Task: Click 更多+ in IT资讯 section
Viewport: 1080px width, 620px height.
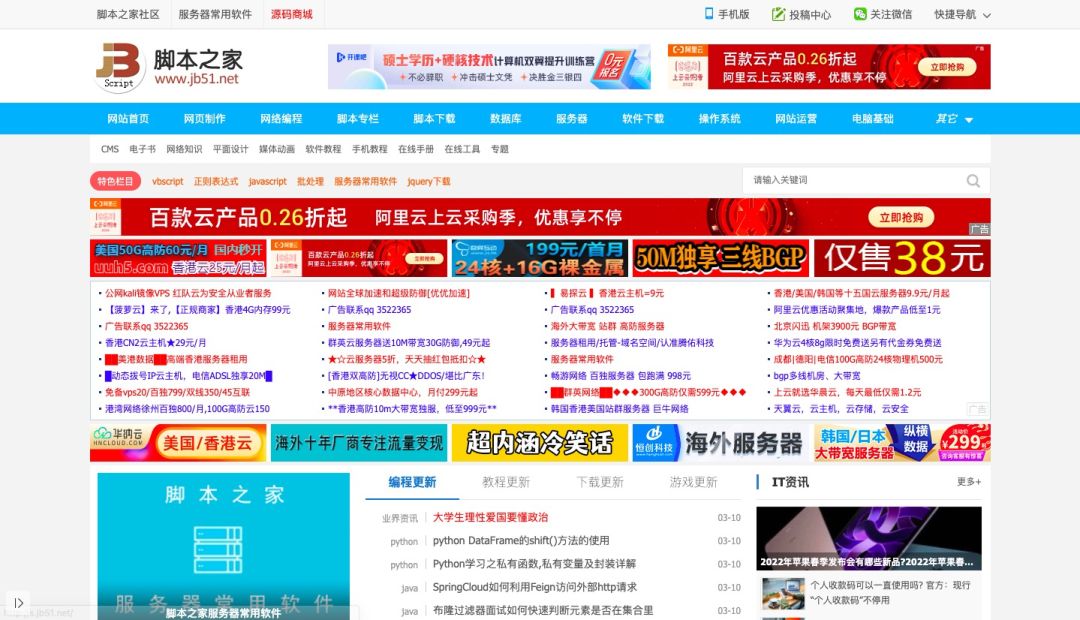Action: [968, 482]
